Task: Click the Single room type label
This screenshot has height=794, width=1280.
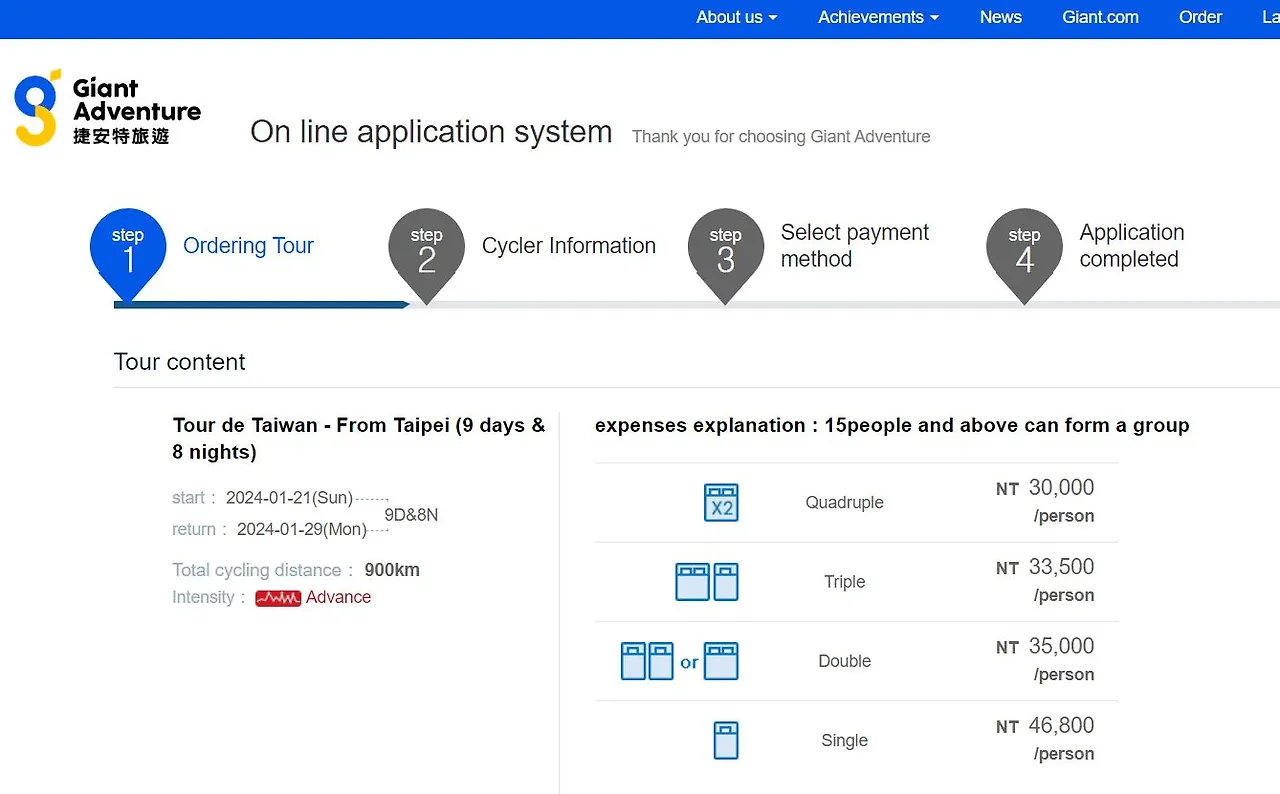Action: click(845, 741)
